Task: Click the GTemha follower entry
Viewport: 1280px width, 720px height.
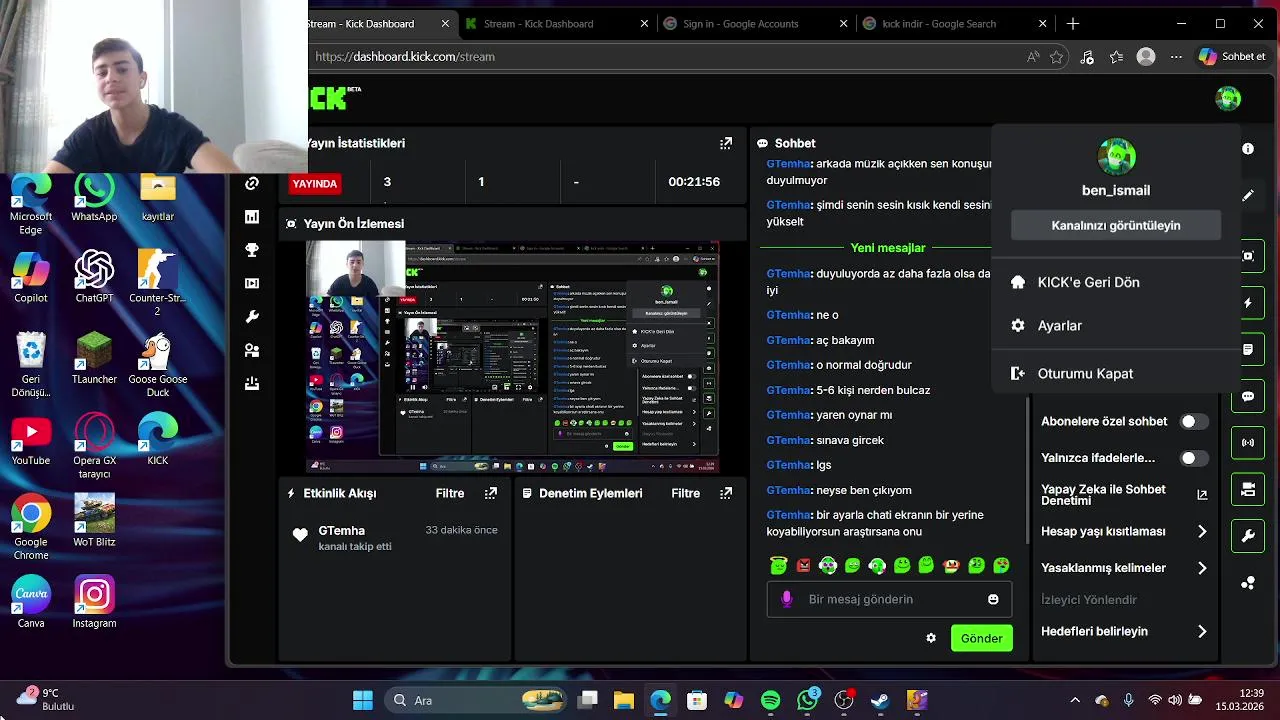Action: coord(394,538)
